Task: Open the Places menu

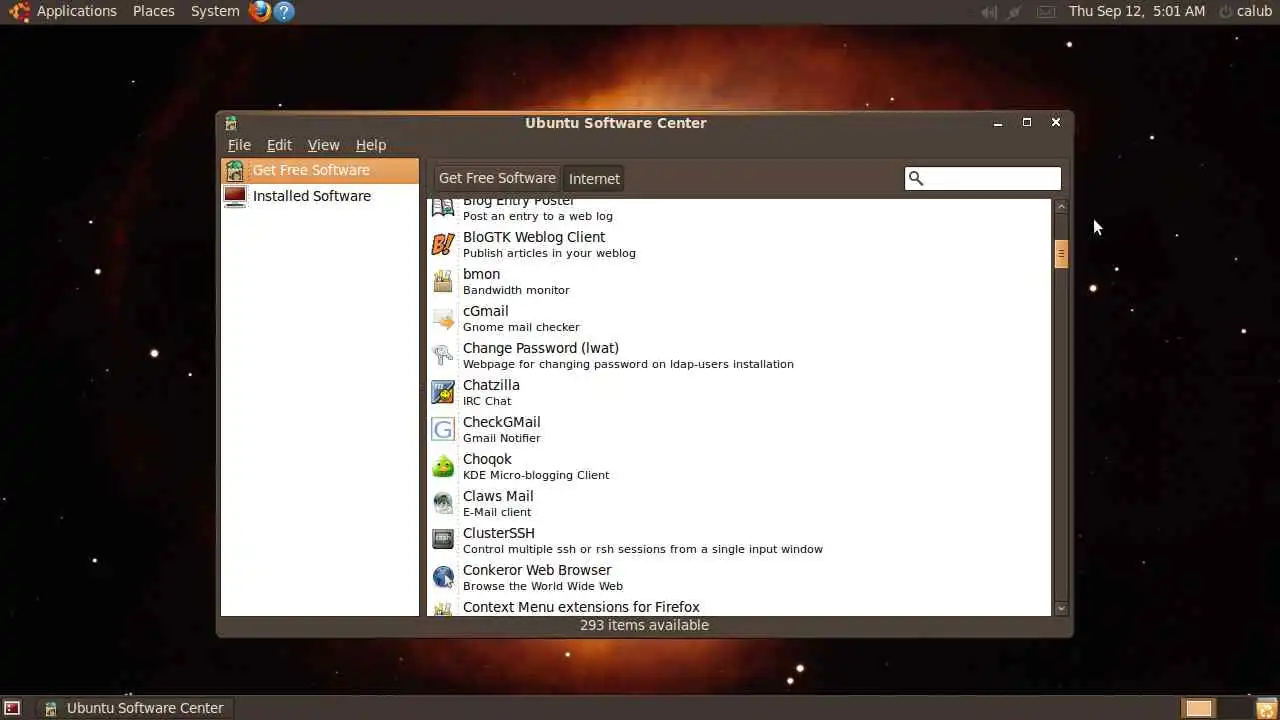Action: pos(154,11)
